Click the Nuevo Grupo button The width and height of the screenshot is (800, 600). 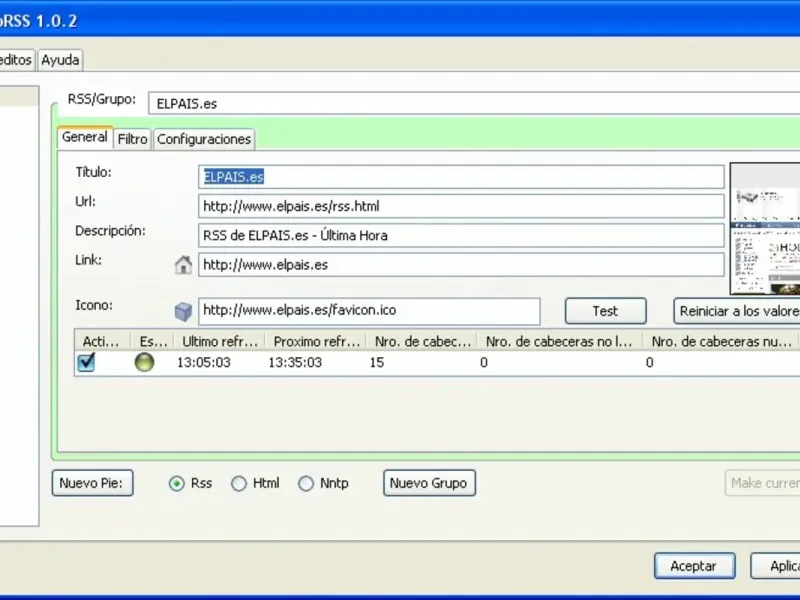429,483
